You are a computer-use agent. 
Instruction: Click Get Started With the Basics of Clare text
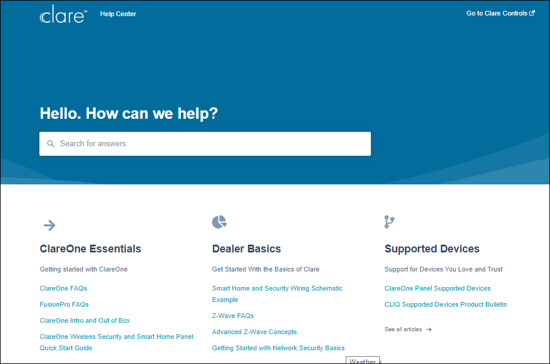pyautogui.click(x=266, y=269)
